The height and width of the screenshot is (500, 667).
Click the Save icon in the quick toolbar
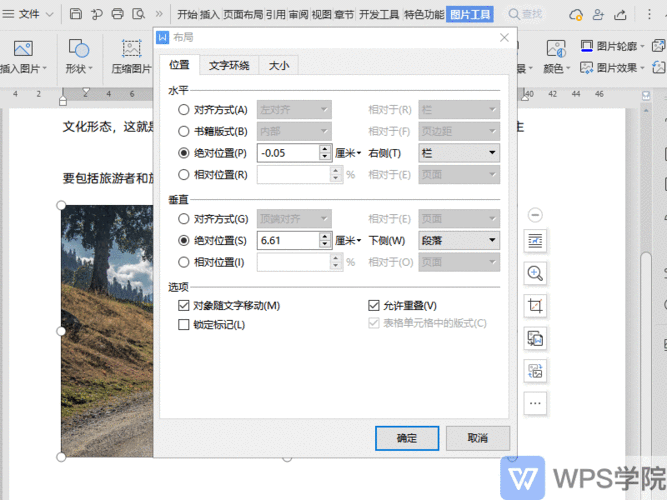pyautogui.click(x=76, y=14)
